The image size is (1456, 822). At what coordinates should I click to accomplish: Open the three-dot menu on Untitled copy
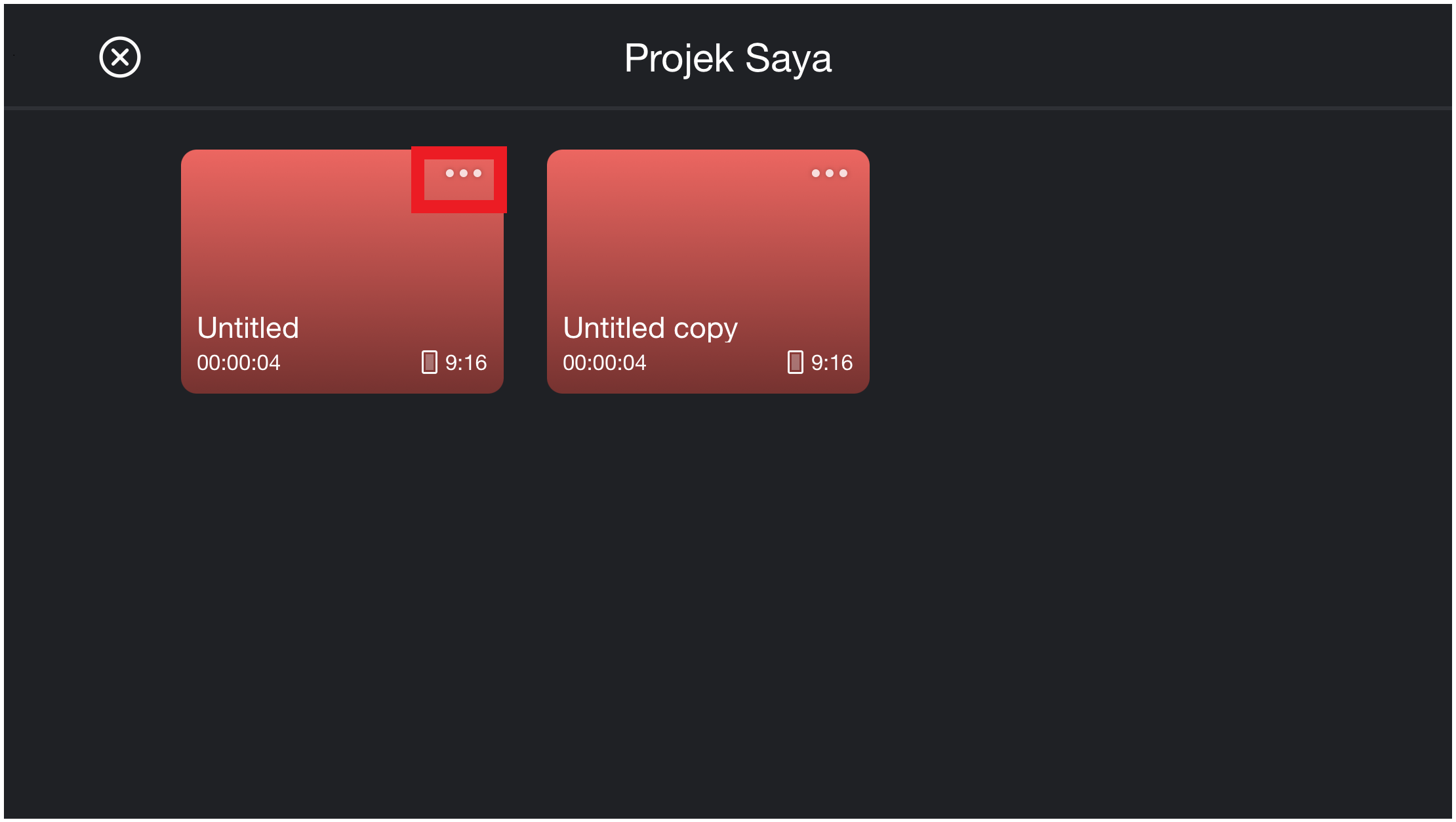click(x=830, y=173)
